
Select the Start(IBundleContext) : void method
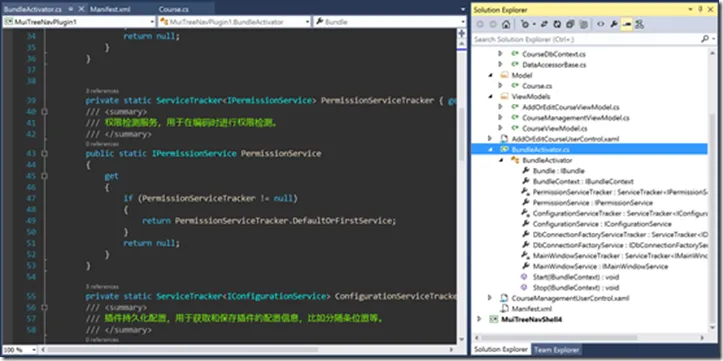coord(575,277)
